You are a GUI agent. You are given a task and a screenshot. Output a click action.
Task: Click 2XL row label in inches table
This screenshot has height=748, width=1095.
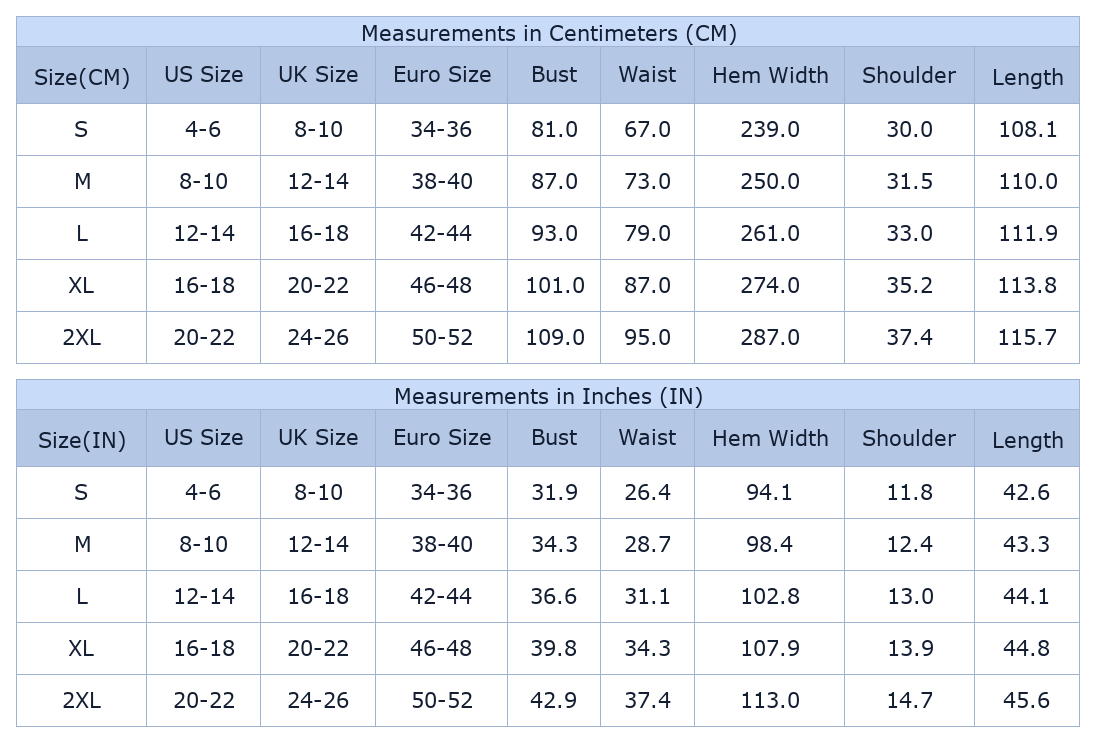81,701
